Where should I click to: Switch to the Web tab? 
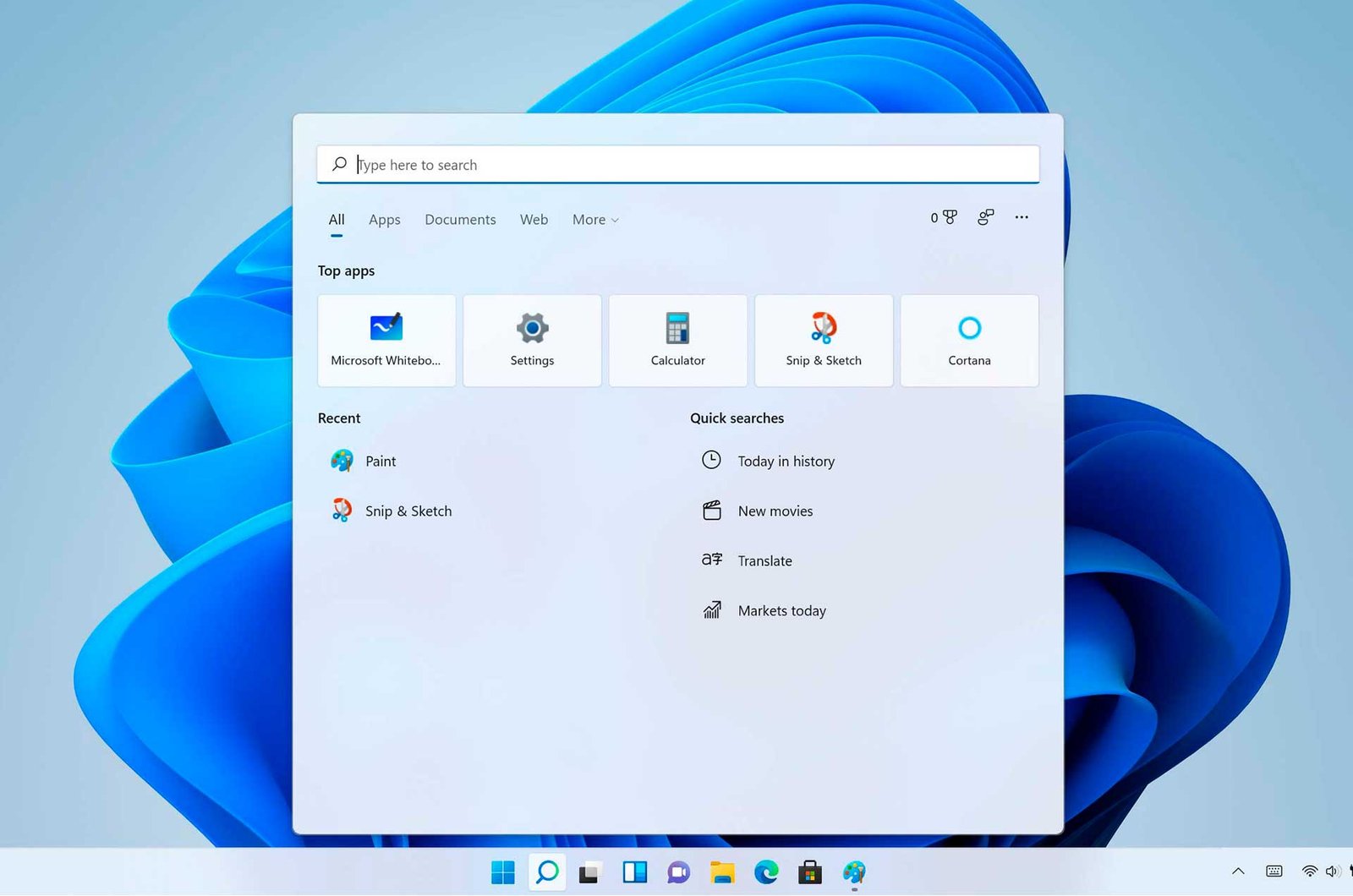534,220
